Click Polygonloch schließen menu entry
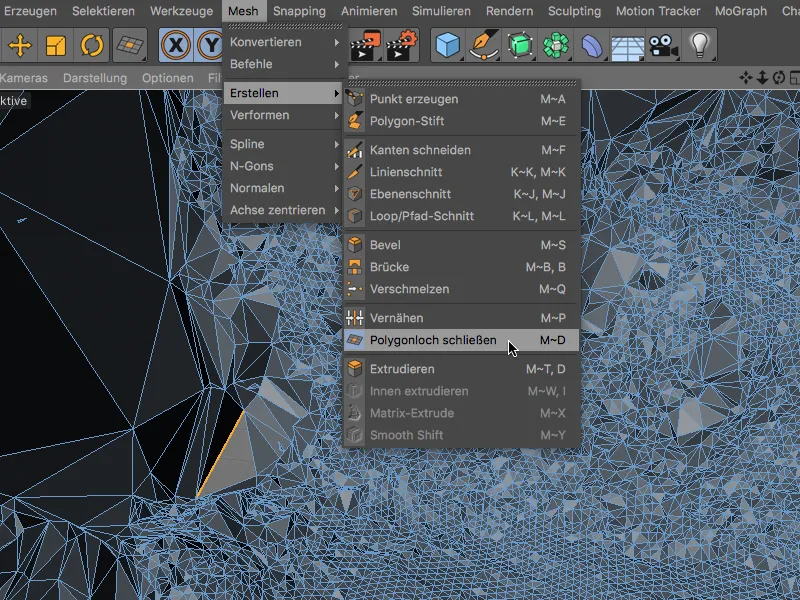Viewport: 800px width, 600px height. (x=462, y=340)
